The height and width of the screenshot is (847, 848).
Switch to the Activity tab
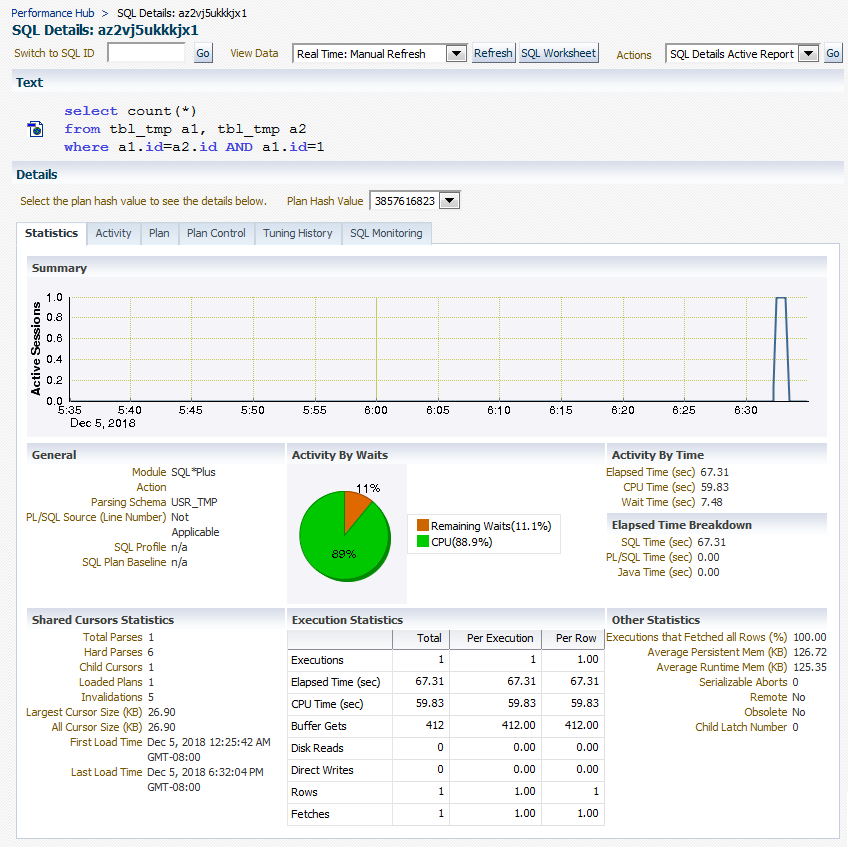click(x=113, y=233)
